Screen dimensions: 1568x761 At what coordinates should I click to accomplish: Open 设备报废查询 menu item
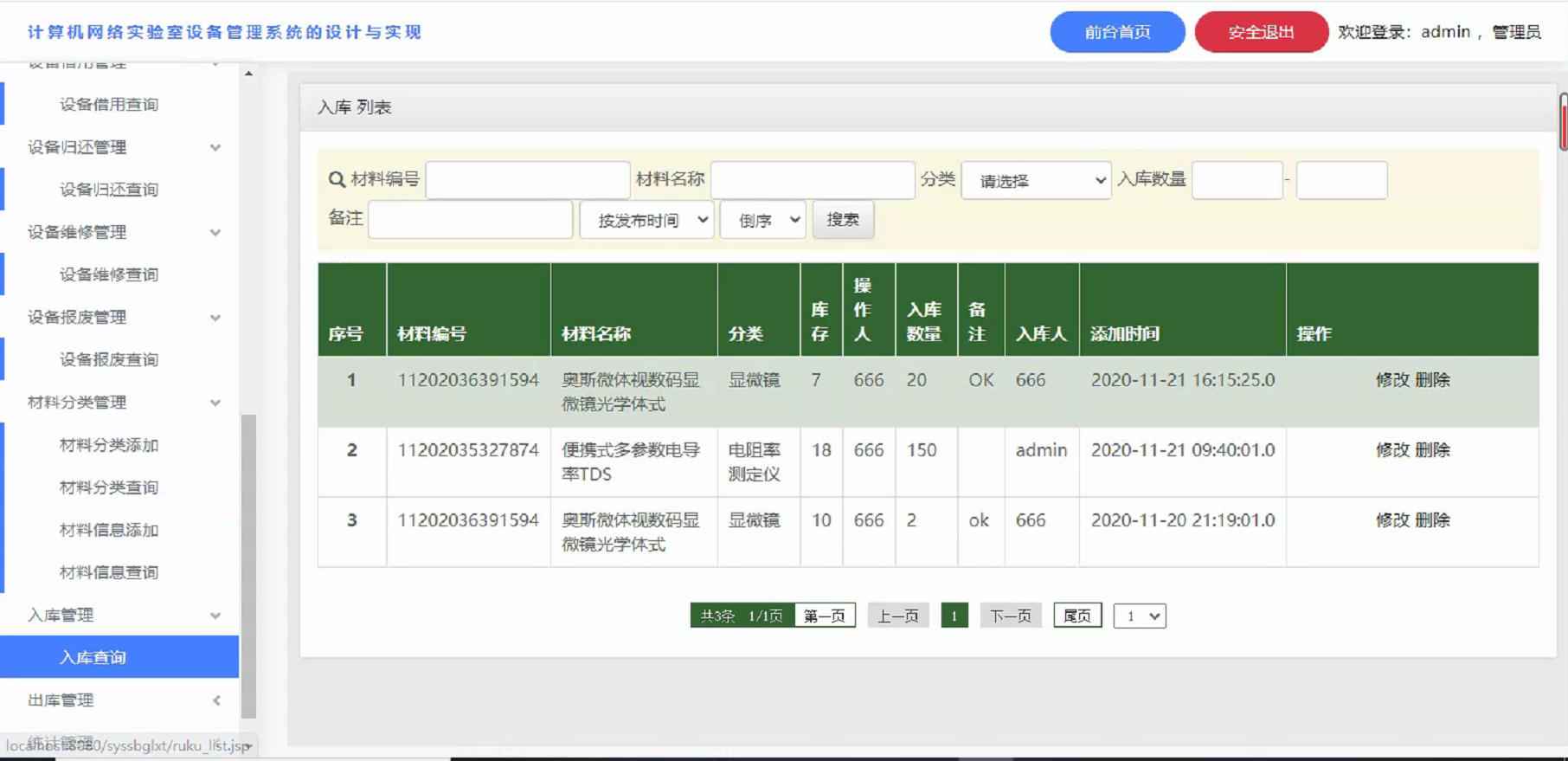[x=109, y=359]
